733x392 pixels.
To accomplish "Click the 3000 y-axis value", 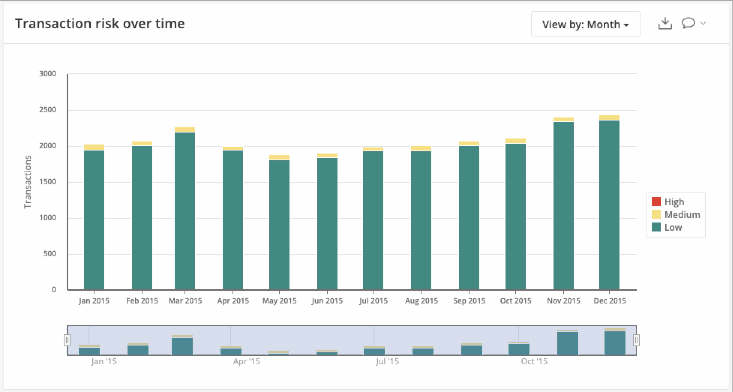I will point(48,74).
